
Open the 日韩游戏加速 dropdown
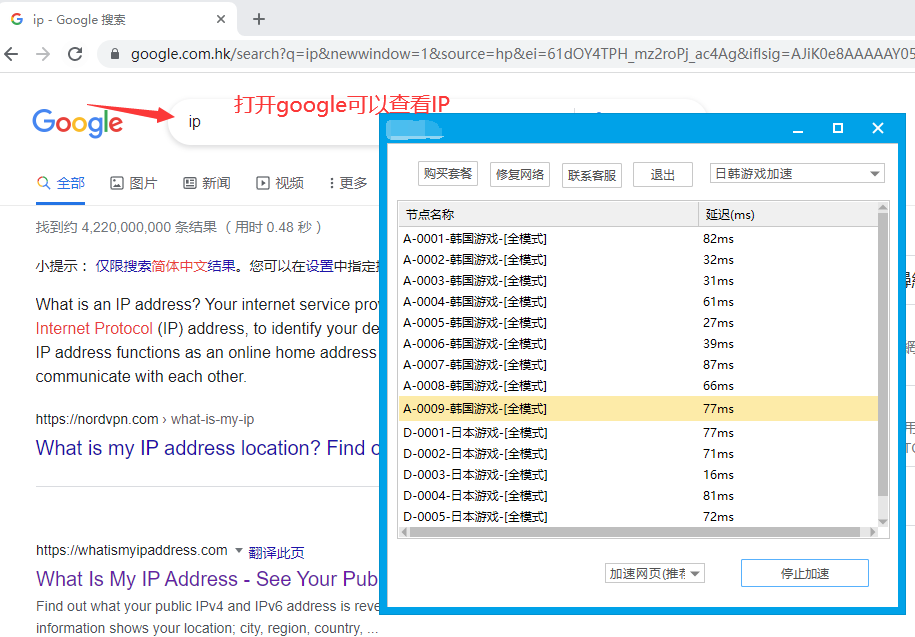click(x=797, y=174)
